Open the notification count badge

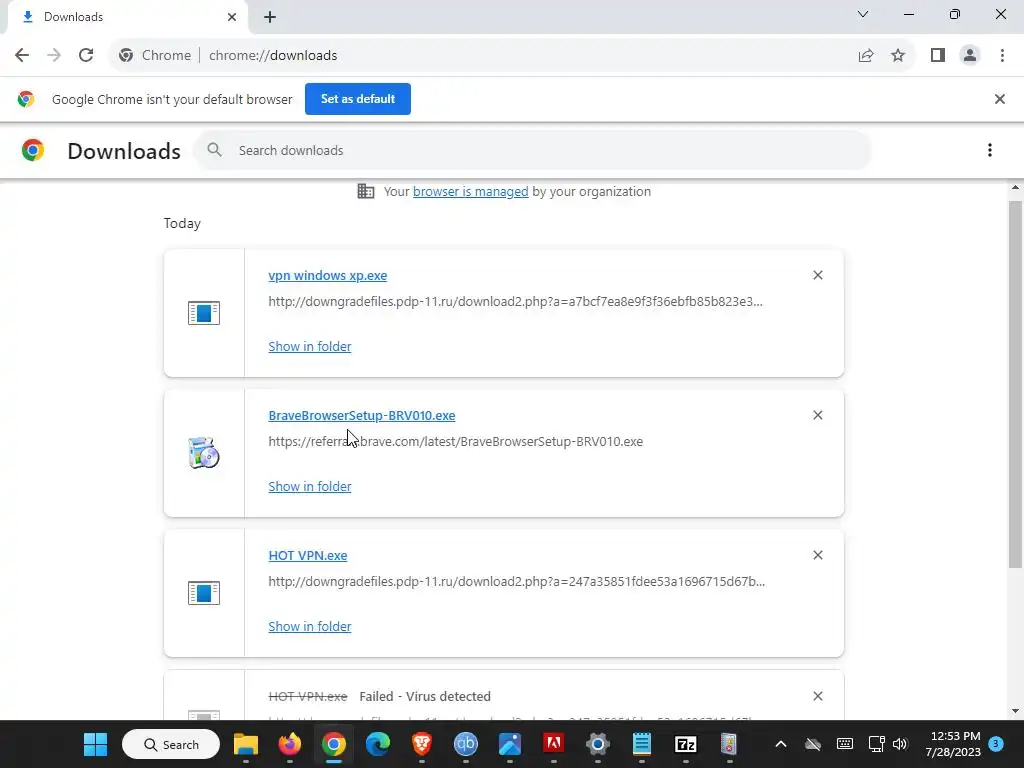996,744
